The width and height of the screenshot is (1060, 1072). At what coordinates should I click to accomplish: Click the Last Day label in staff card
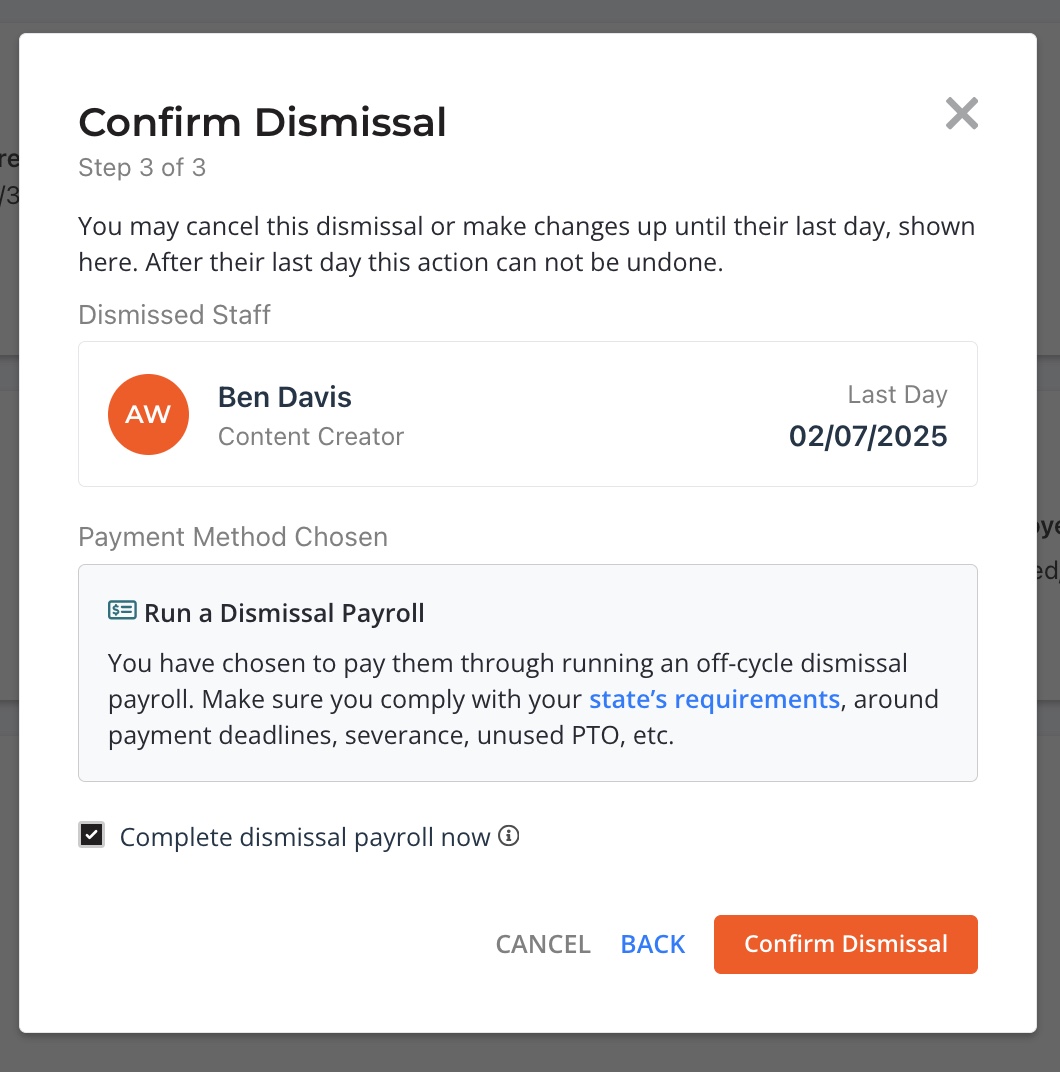[897, 394]
